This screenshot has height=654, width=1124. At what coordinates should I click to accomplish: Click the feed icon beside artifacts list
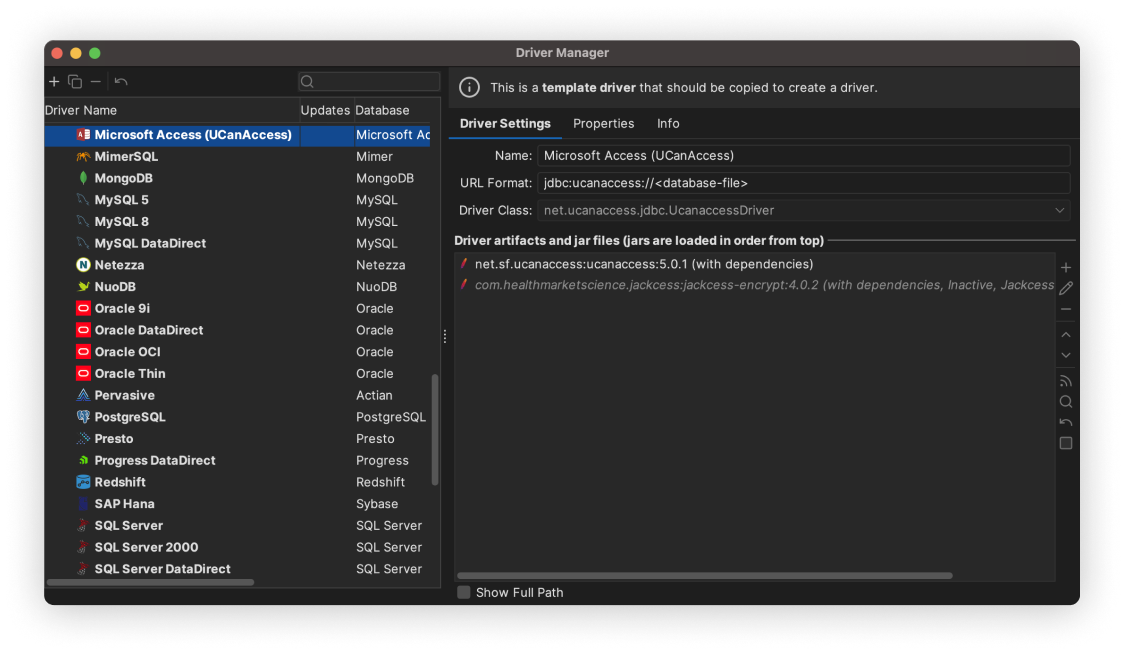1066,381
